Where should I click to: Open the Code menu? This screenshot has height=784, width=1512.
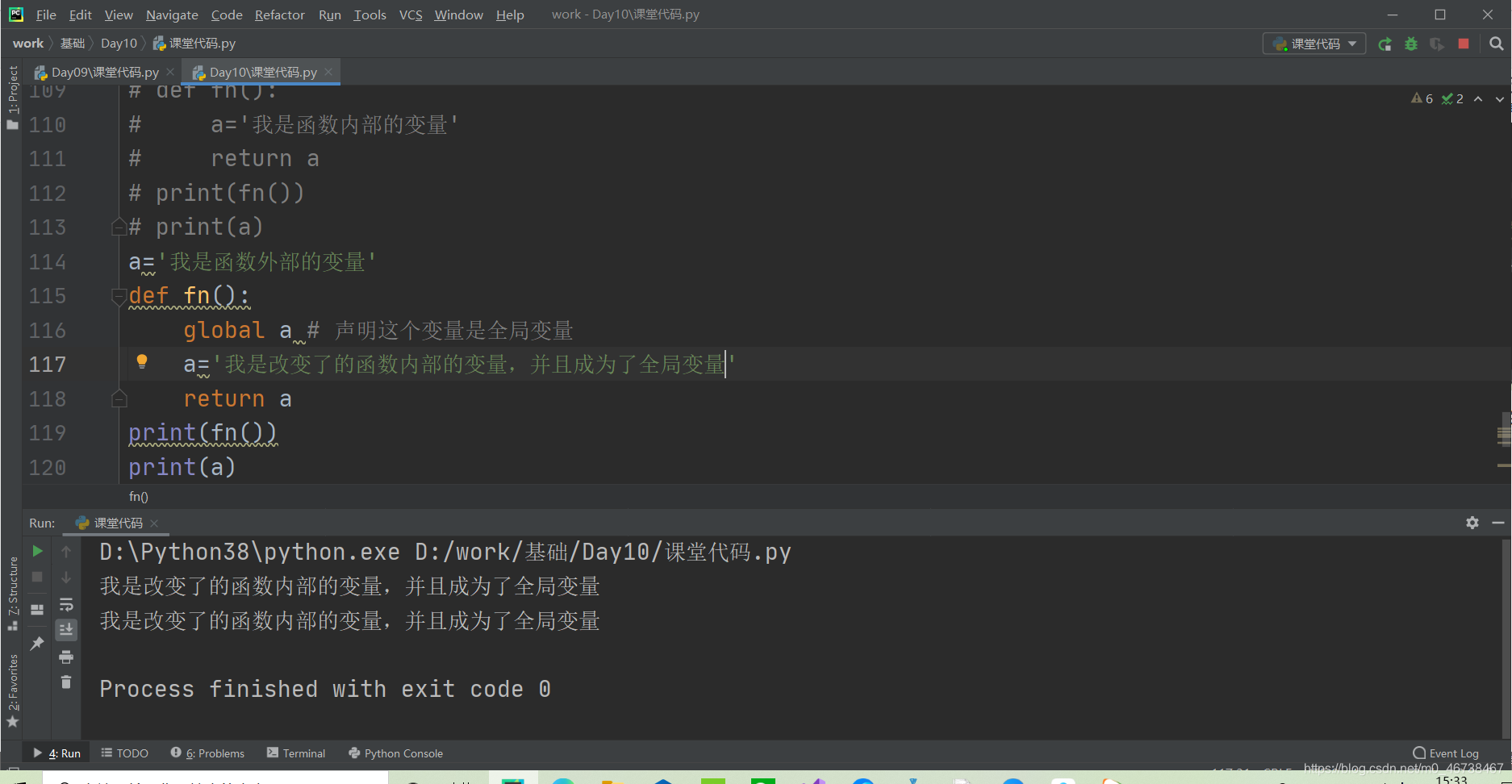pos(227,15)
